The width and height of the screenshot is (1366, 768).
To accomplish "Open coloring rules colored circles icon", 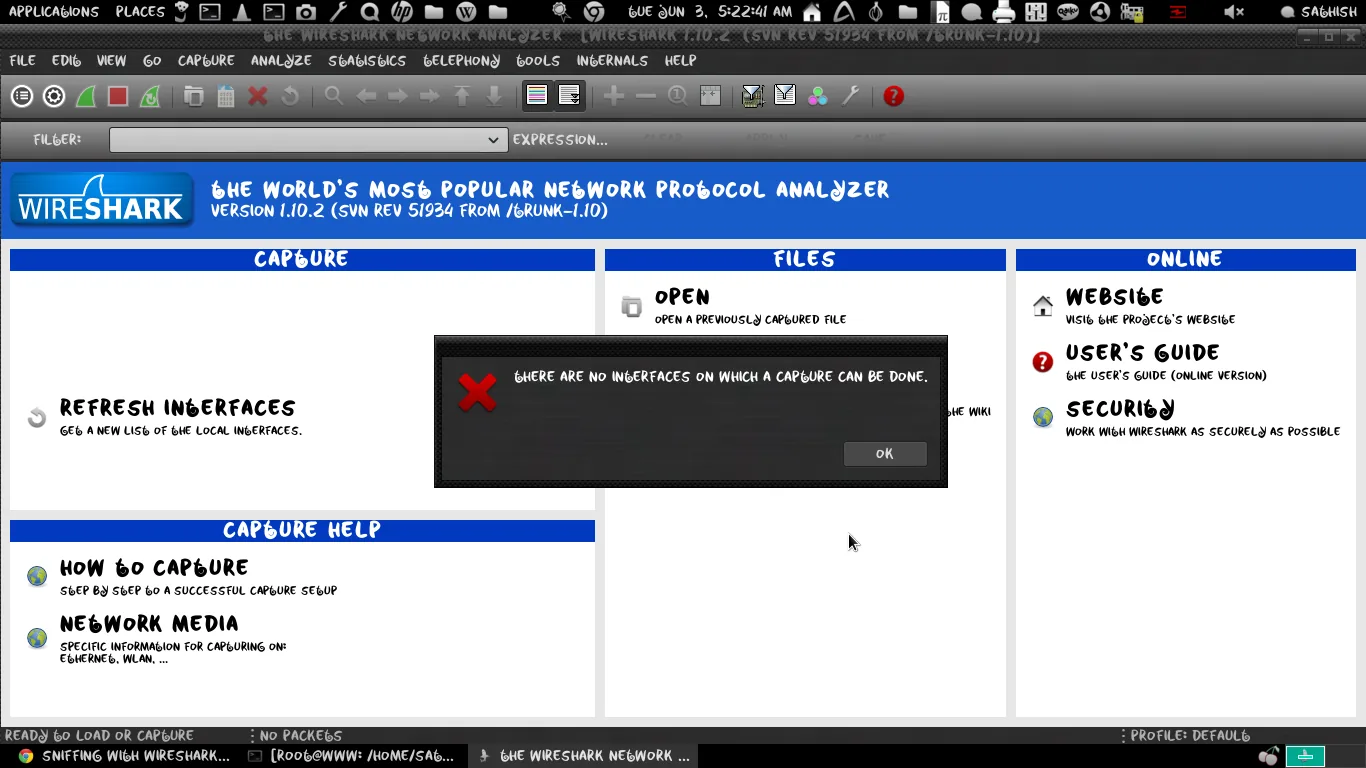I will [818, 96].
